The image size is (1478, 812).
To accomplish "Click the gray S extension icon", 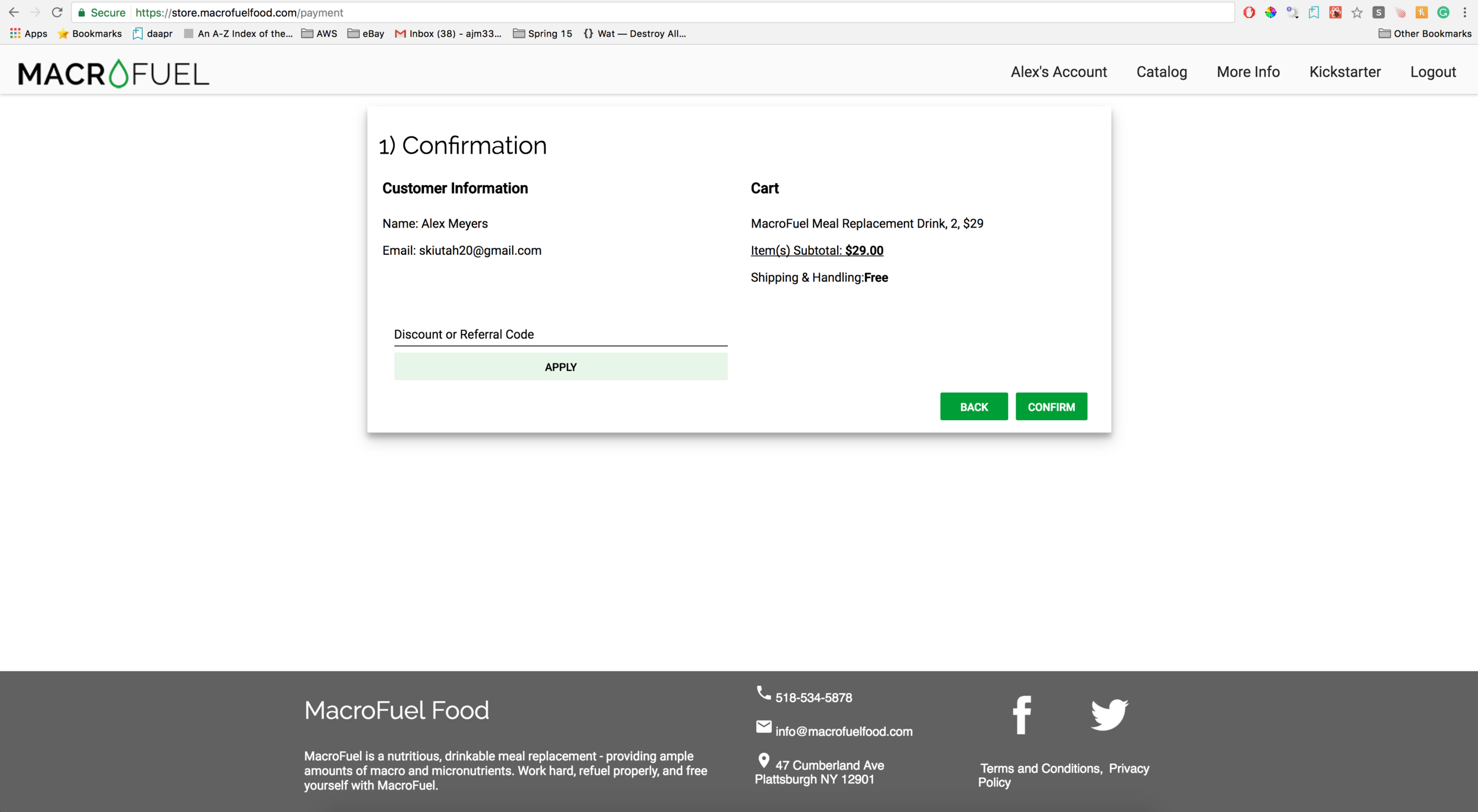I will (x=1379, y=12).
